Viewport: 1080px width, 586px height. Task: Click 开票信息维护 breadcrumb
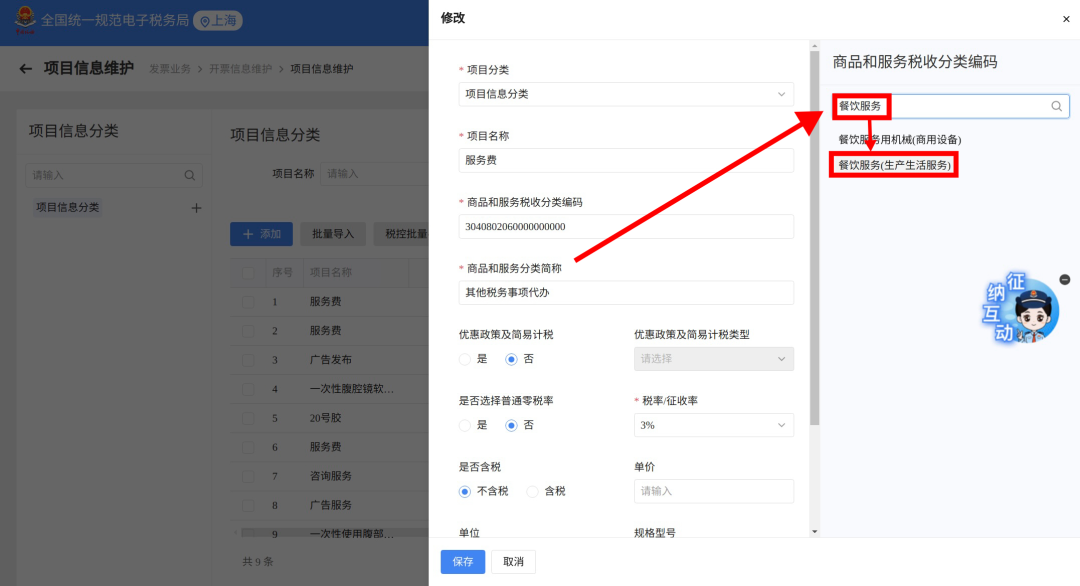point(240,69)
